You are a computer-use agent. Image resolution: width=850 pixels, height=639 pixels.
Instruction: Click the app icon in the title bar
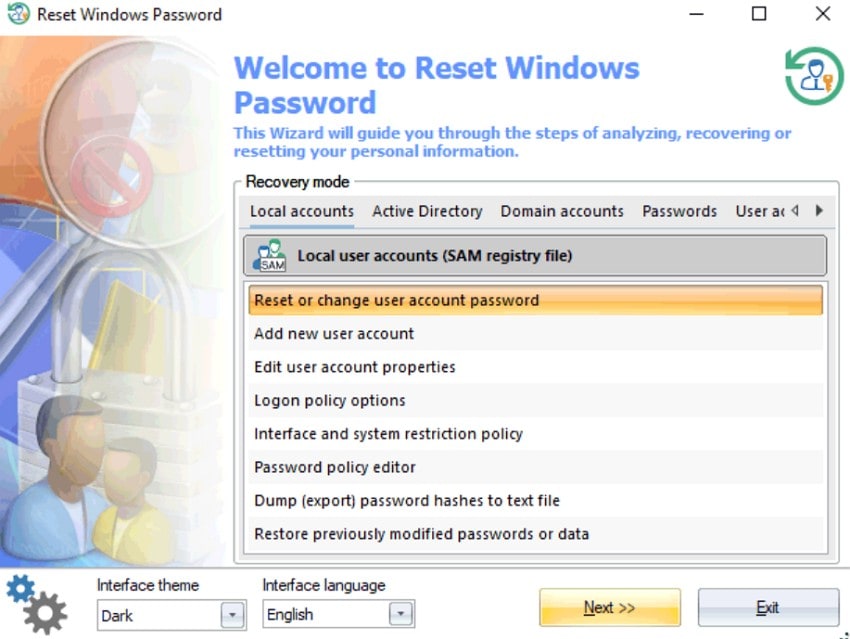16,14
